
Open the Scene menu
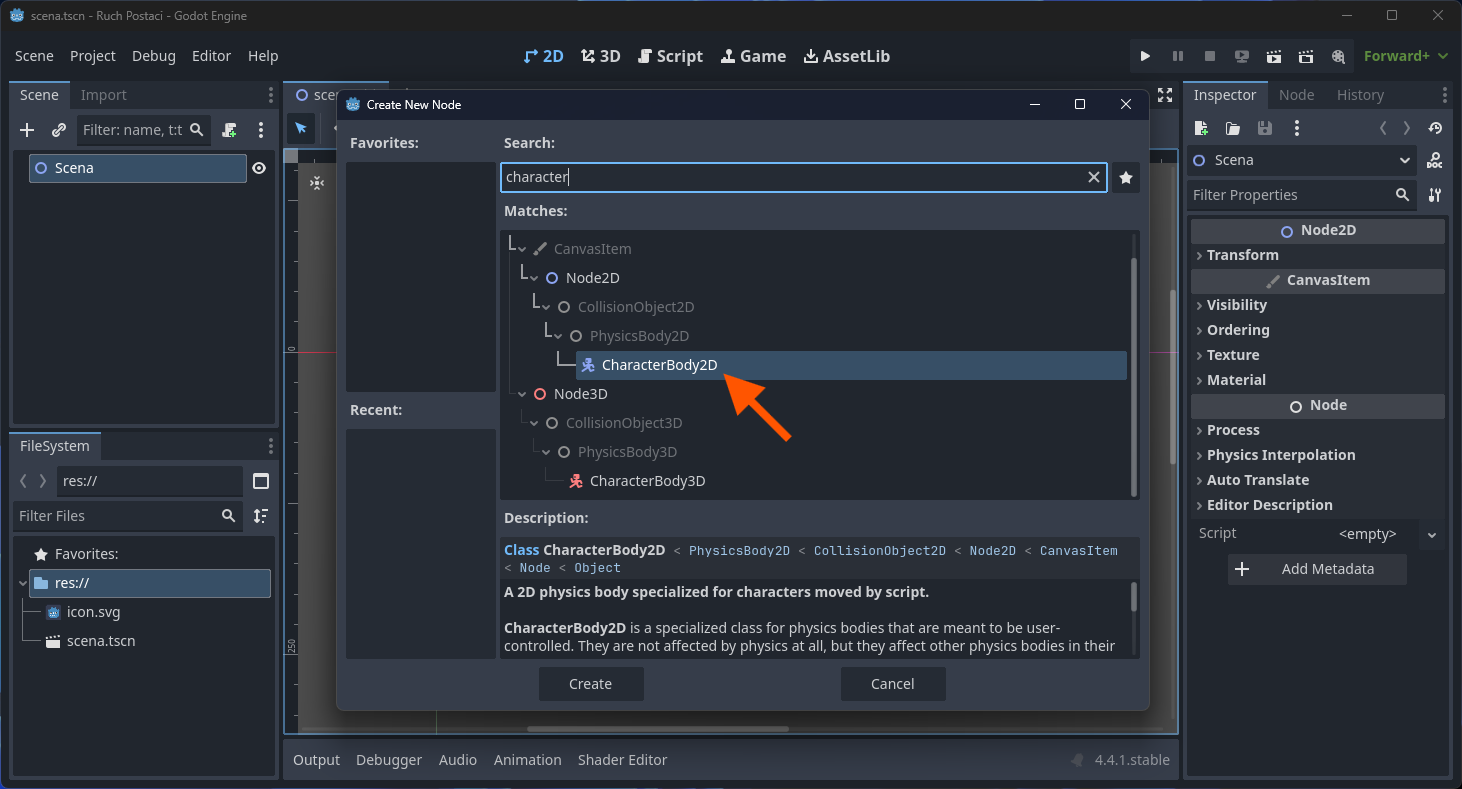tap(35, 56)
